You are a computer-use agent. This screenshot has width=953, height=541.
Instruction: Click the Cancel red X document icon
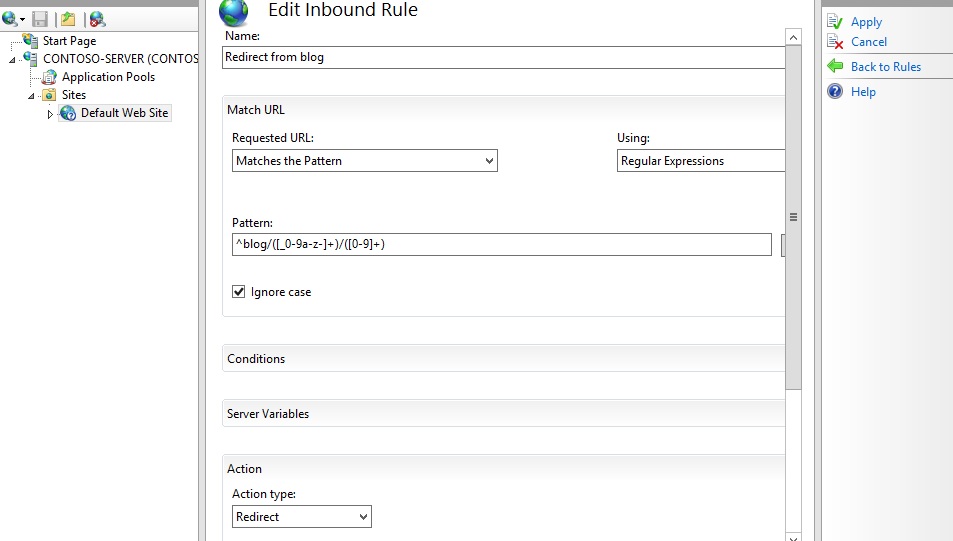pyautogui.click(x=835, y=42)
